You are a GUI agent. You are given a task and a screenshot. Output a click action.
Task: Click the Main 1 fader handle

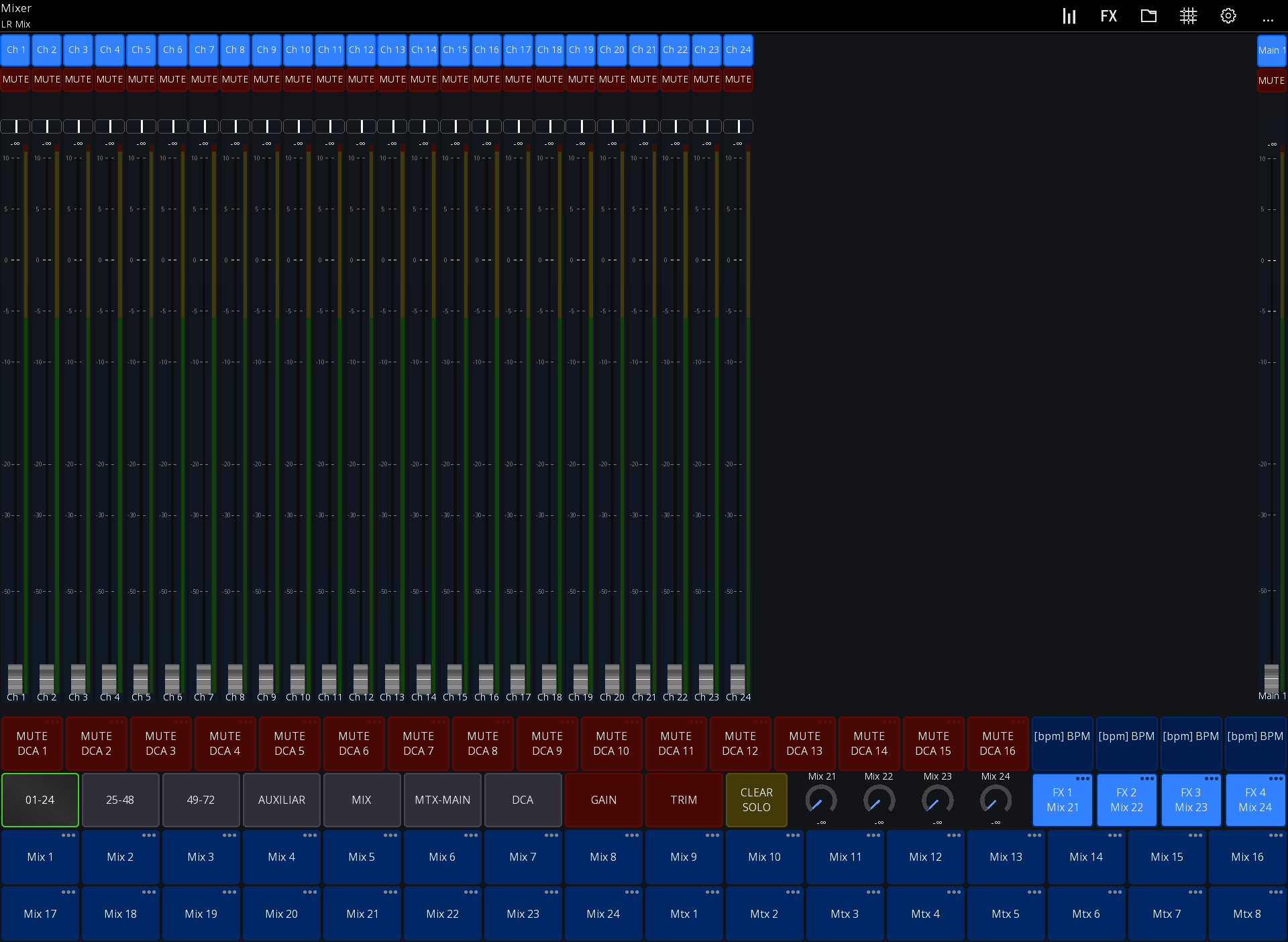click(x=1271, y=679)
